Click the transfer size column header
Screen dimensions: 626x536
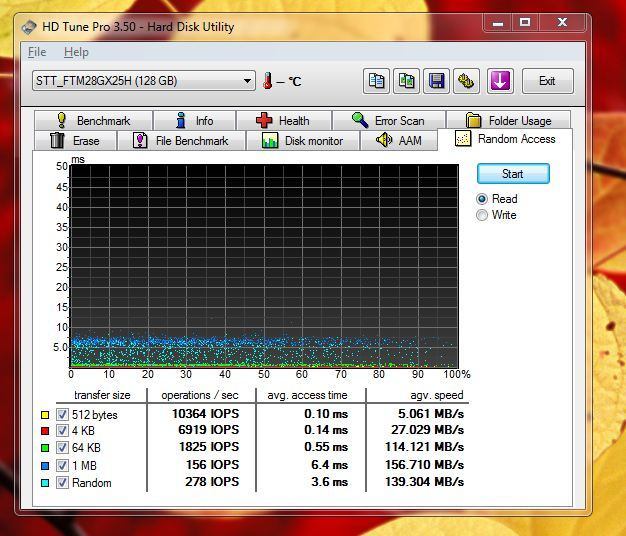102,395
